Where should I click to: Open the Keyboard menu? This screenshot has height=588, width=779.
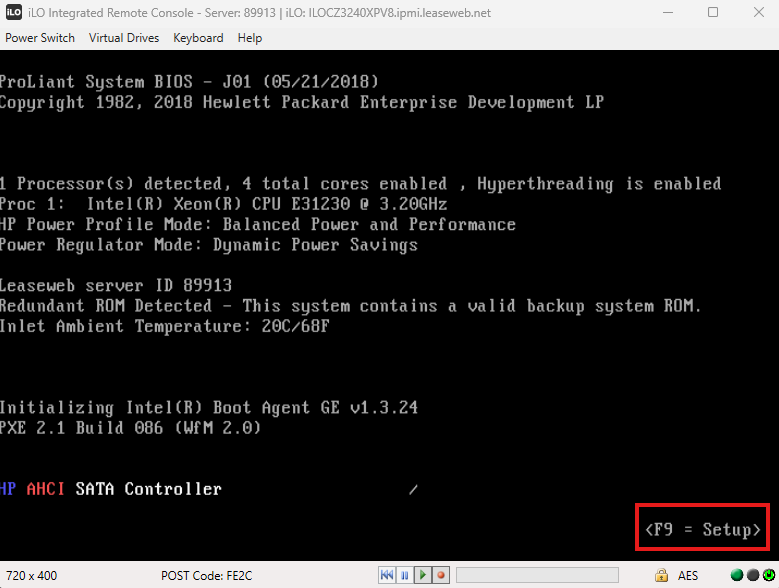tap(198, 38)
